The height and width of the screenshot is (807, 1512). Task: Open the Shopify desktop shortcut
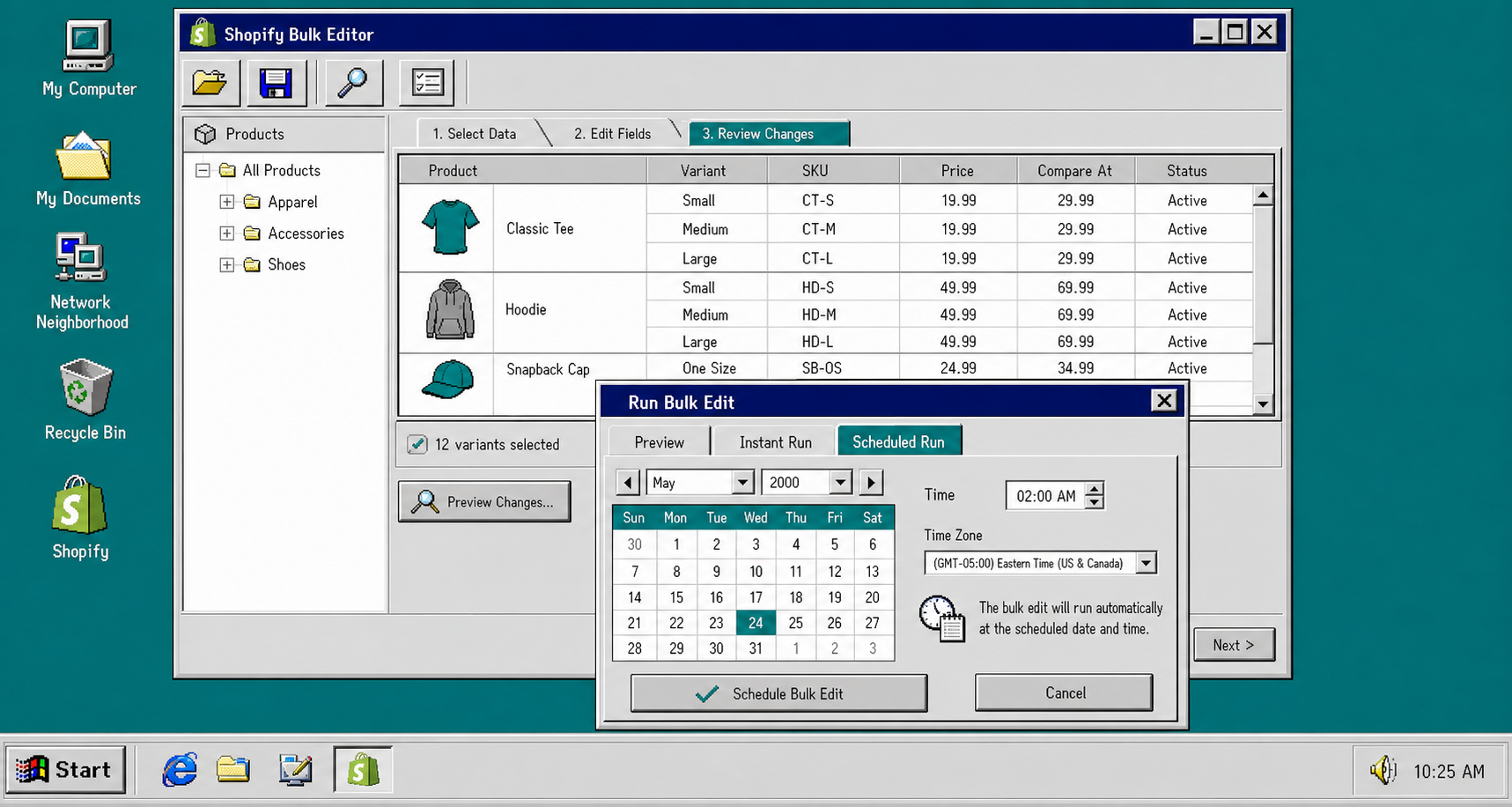[x=80, y=517]
